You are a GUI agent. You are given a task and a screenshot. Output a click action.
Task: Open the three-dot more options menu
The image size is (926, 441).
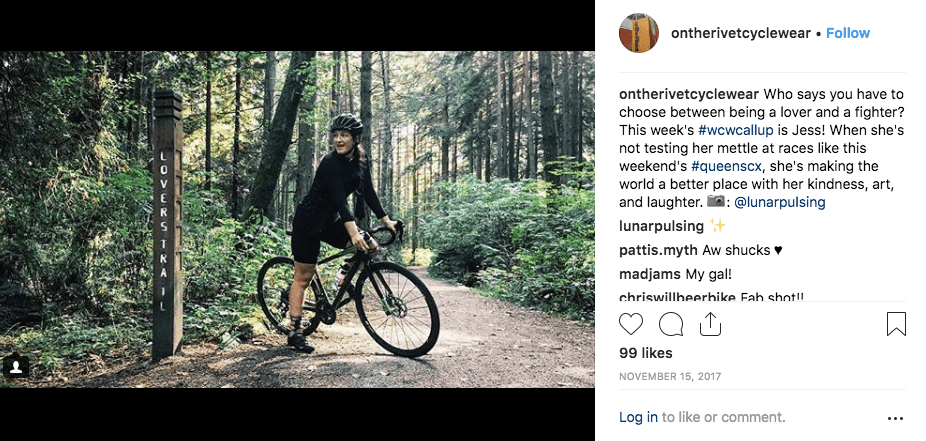(895, 418)
